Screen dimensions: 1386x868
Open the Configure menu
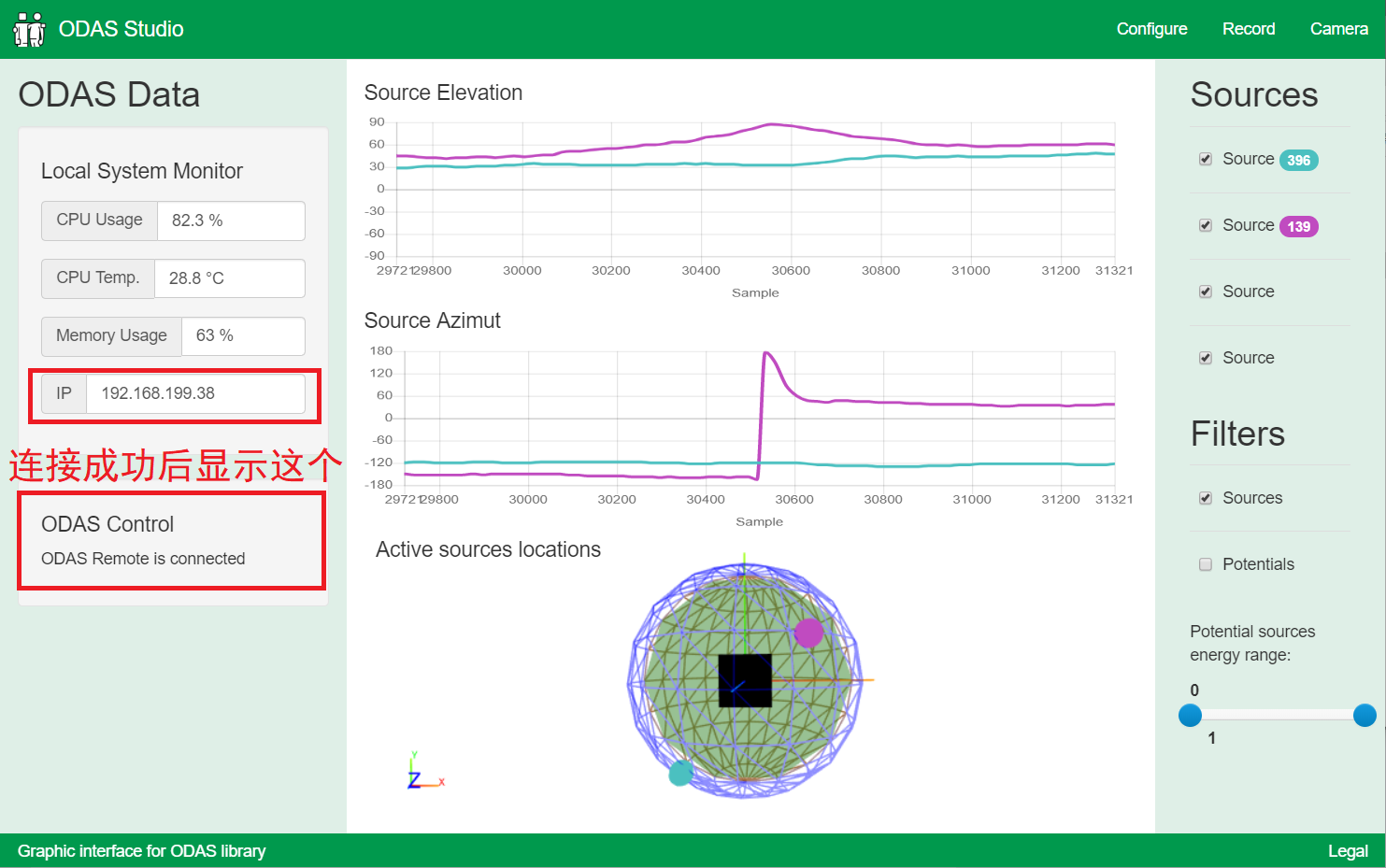point(1151,28)
